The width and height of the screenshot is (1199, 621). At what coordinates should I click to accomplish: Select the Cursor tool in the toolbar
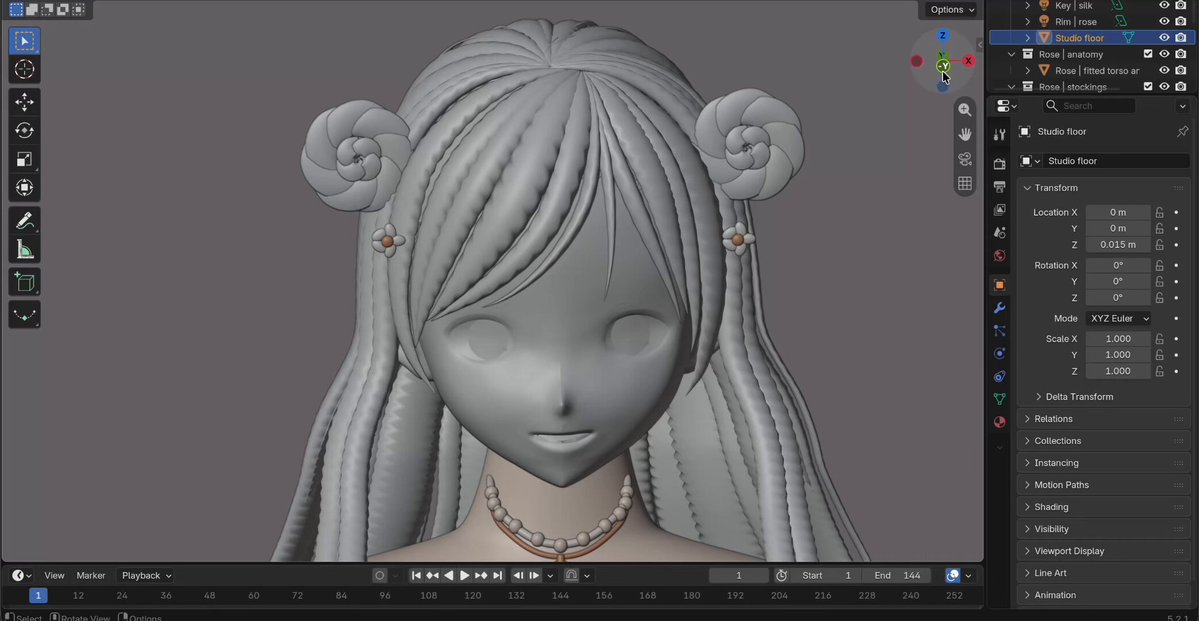24,70
